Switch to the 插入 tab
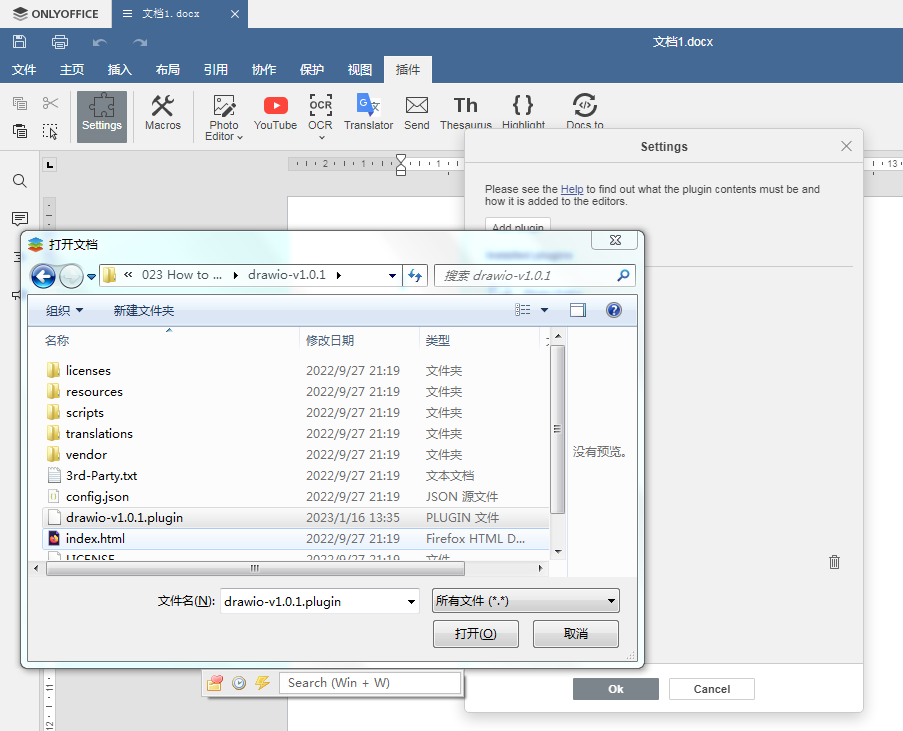This screenshot has width=903, height=731. pyautogui.click(x=120, y=70)
